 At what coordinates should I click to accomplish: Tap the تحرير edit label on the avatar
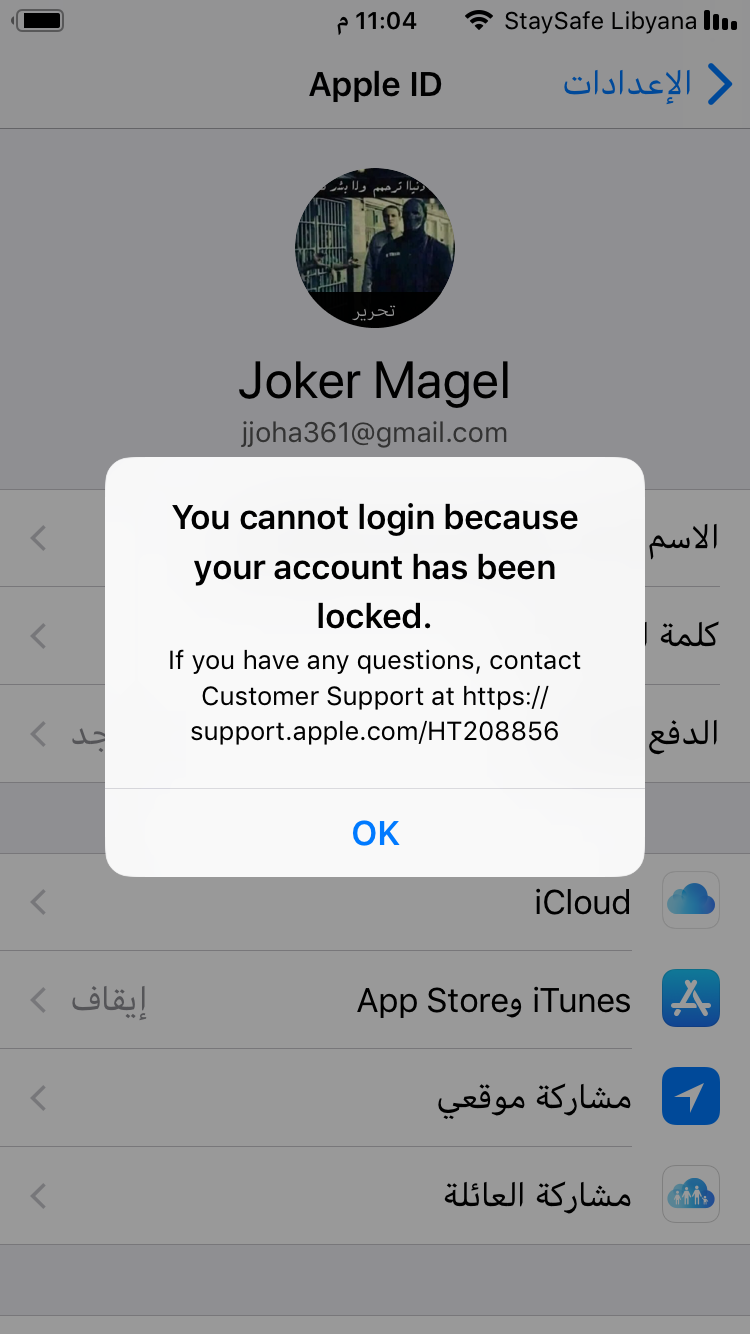pos(375,311)
